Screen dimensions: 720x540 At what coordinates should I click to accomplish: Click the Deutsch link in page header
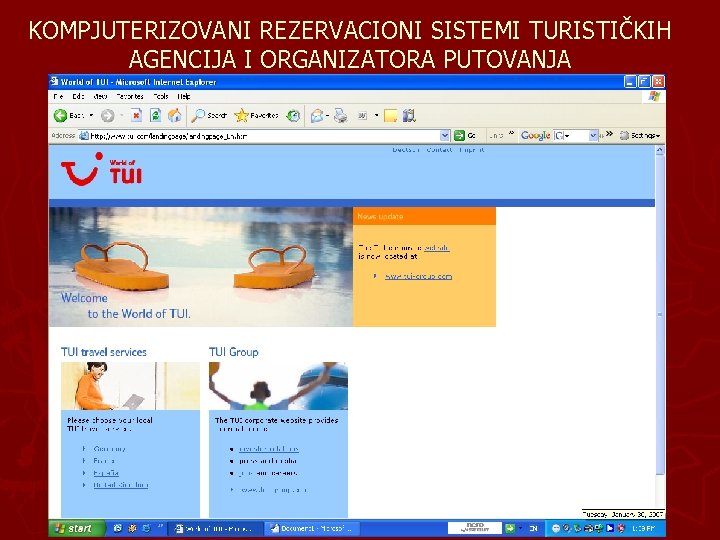tap(406, 150)
